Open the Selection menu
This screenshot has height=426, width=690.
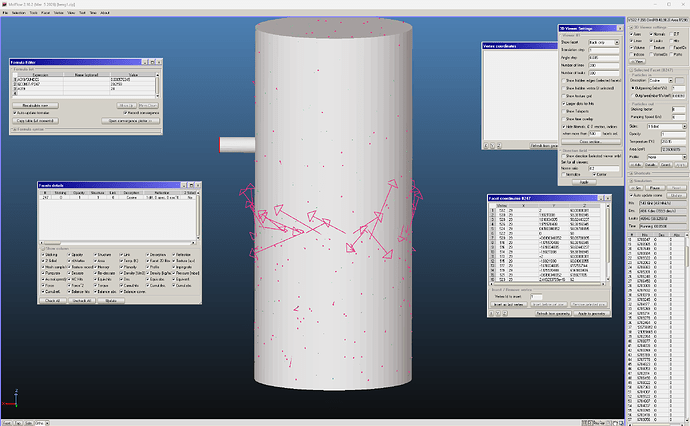[x=18, y=13]
